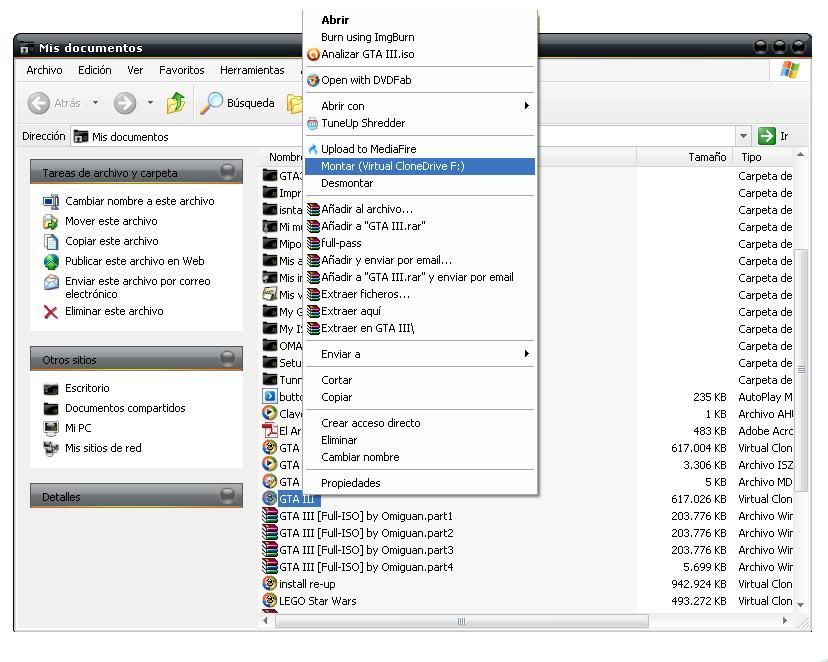Click the LEGO Star Wars disc image icon
Viewport: 828px width, 662px height.
270,601
